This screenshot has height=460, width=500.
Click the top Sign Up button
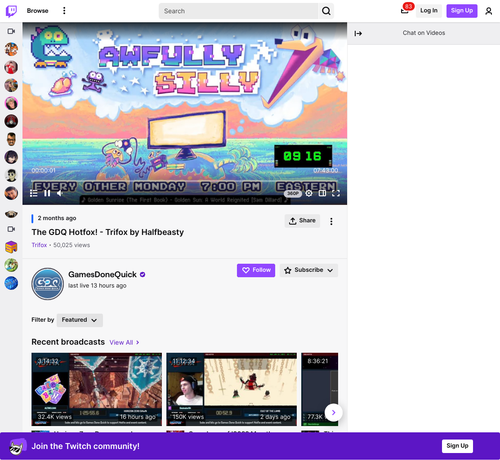pyautogui.click(x=462, y=11)
